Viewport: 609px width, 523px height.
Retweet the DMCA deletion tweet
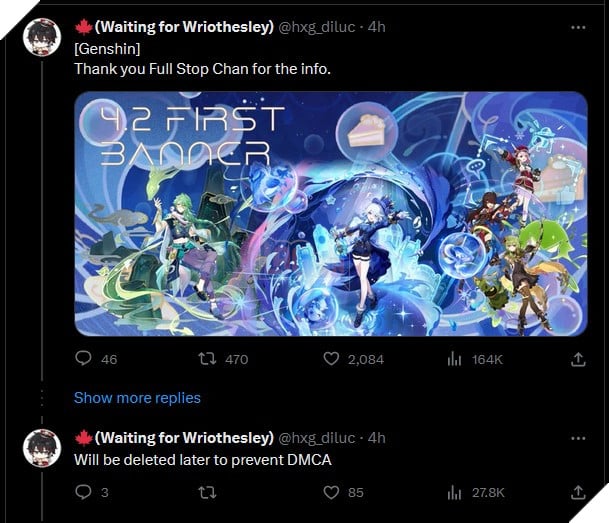205,492
